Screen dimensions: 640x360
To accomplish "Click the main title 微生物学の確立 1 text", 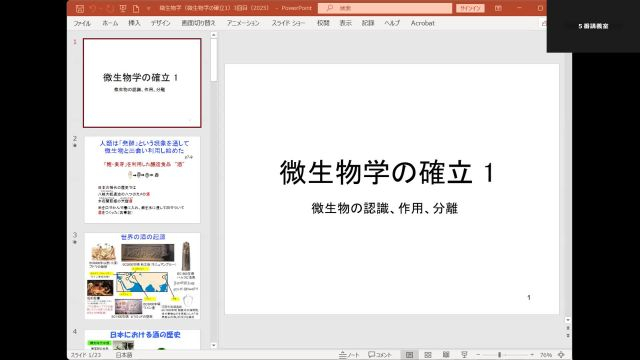I will [387, 172].
